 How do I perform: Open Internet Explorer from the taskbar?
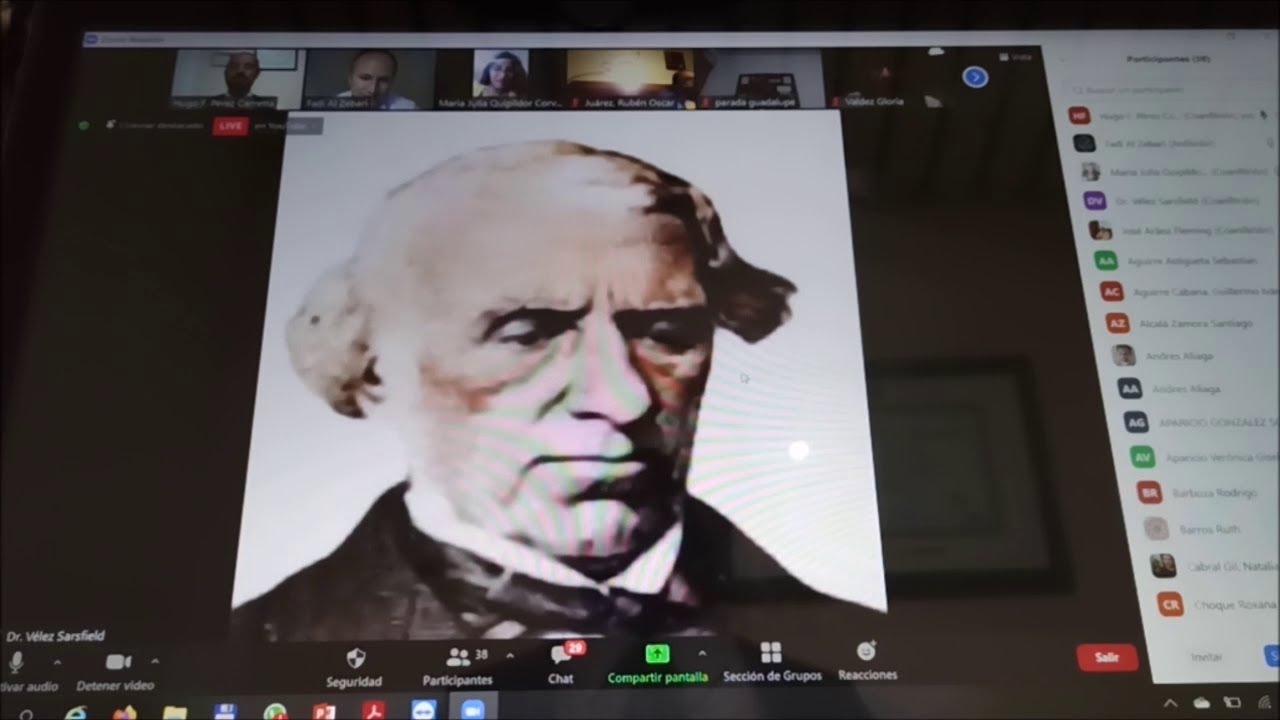(x=75, y=713)
